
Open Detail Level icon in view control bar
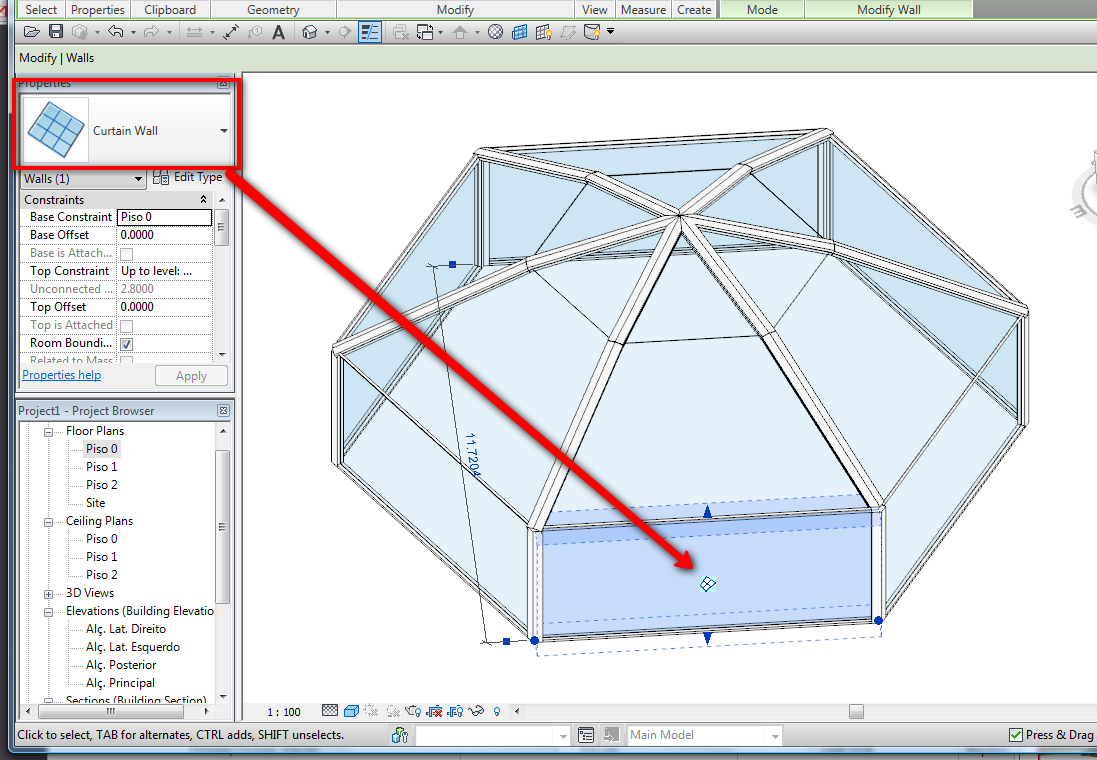point(330,710)
